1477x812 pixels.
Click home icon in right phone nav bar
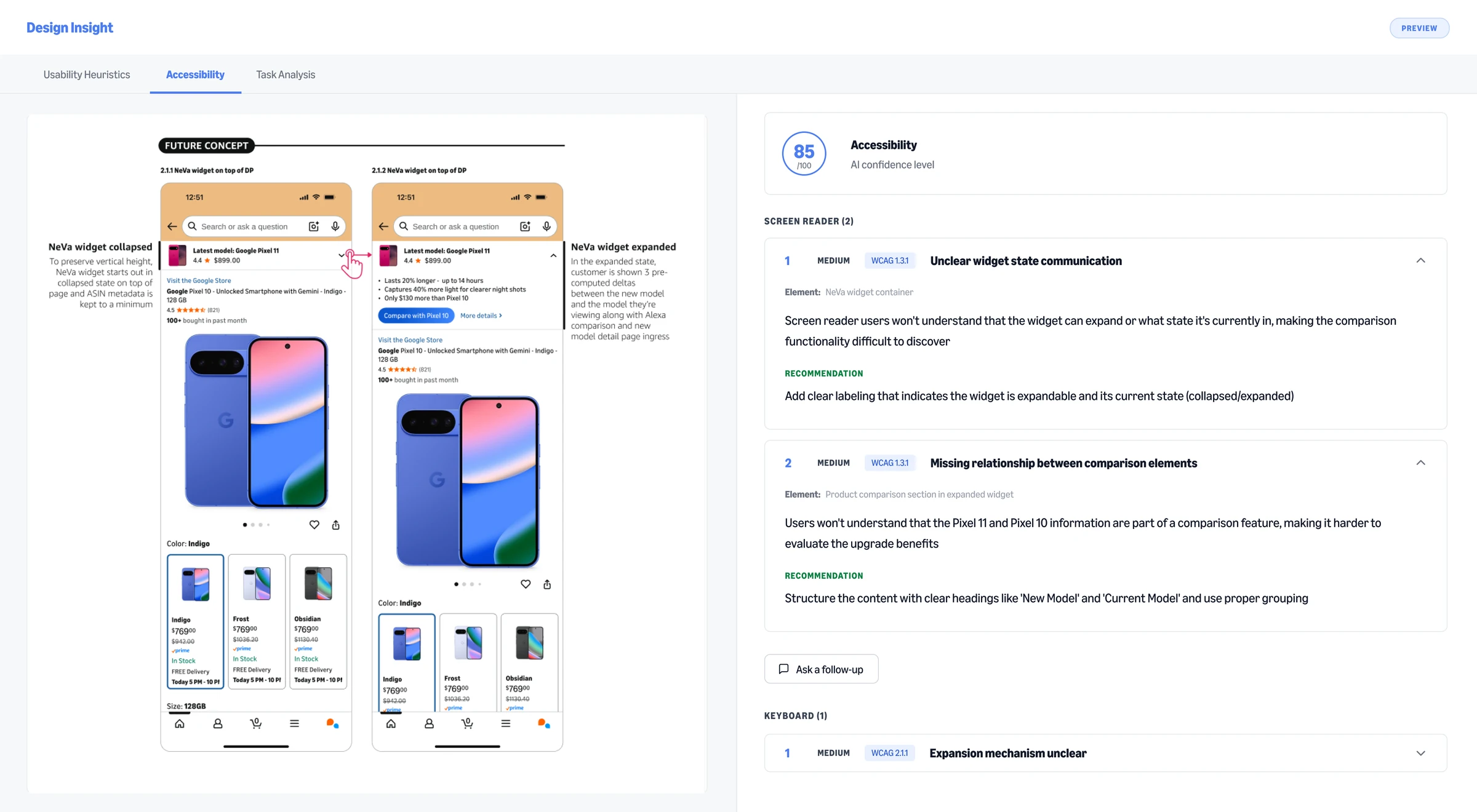click(391, 724)
